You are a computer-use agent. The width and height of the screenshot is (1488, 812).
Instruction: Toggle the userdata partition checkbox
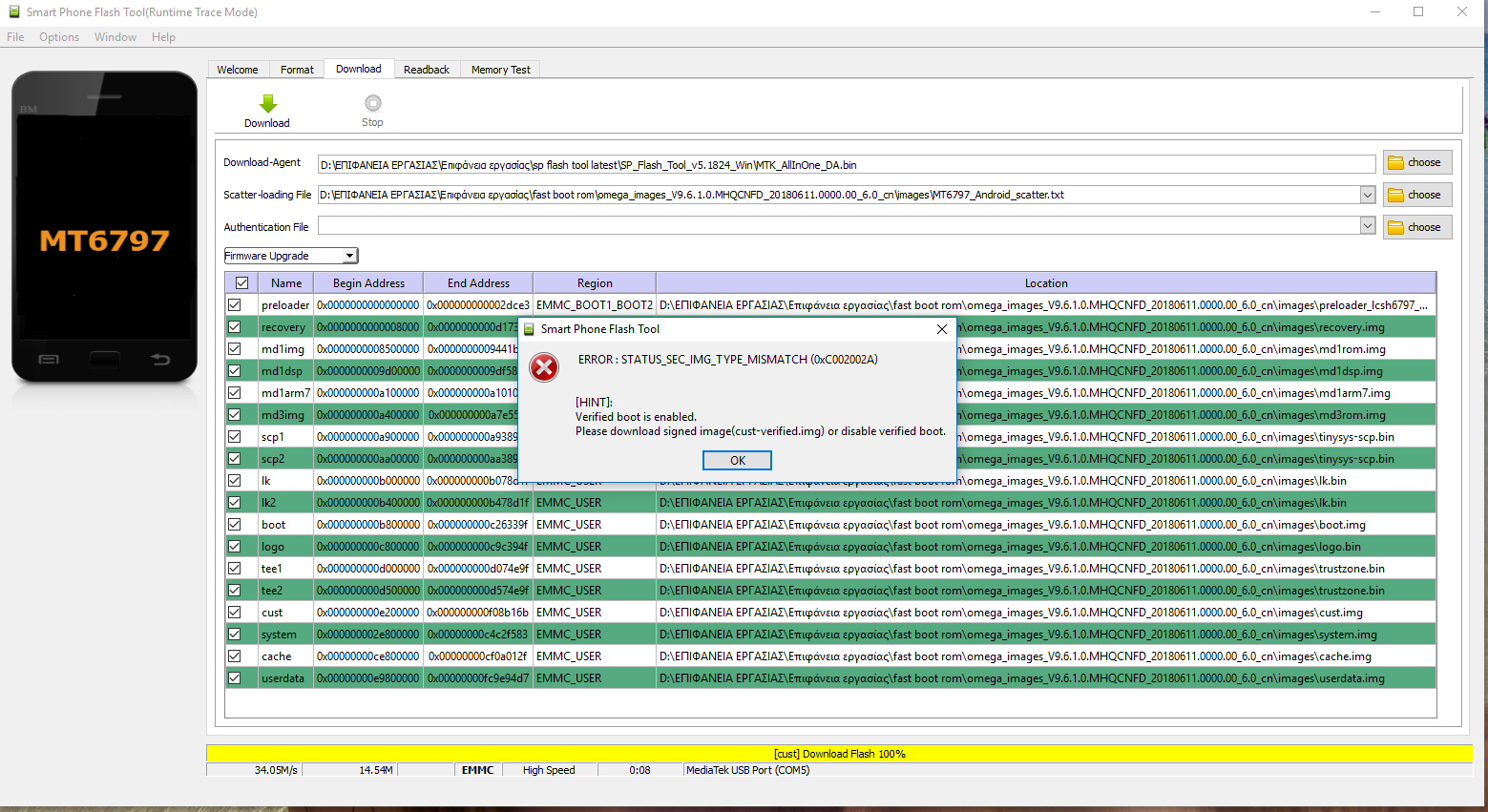(x=235, y=678)
